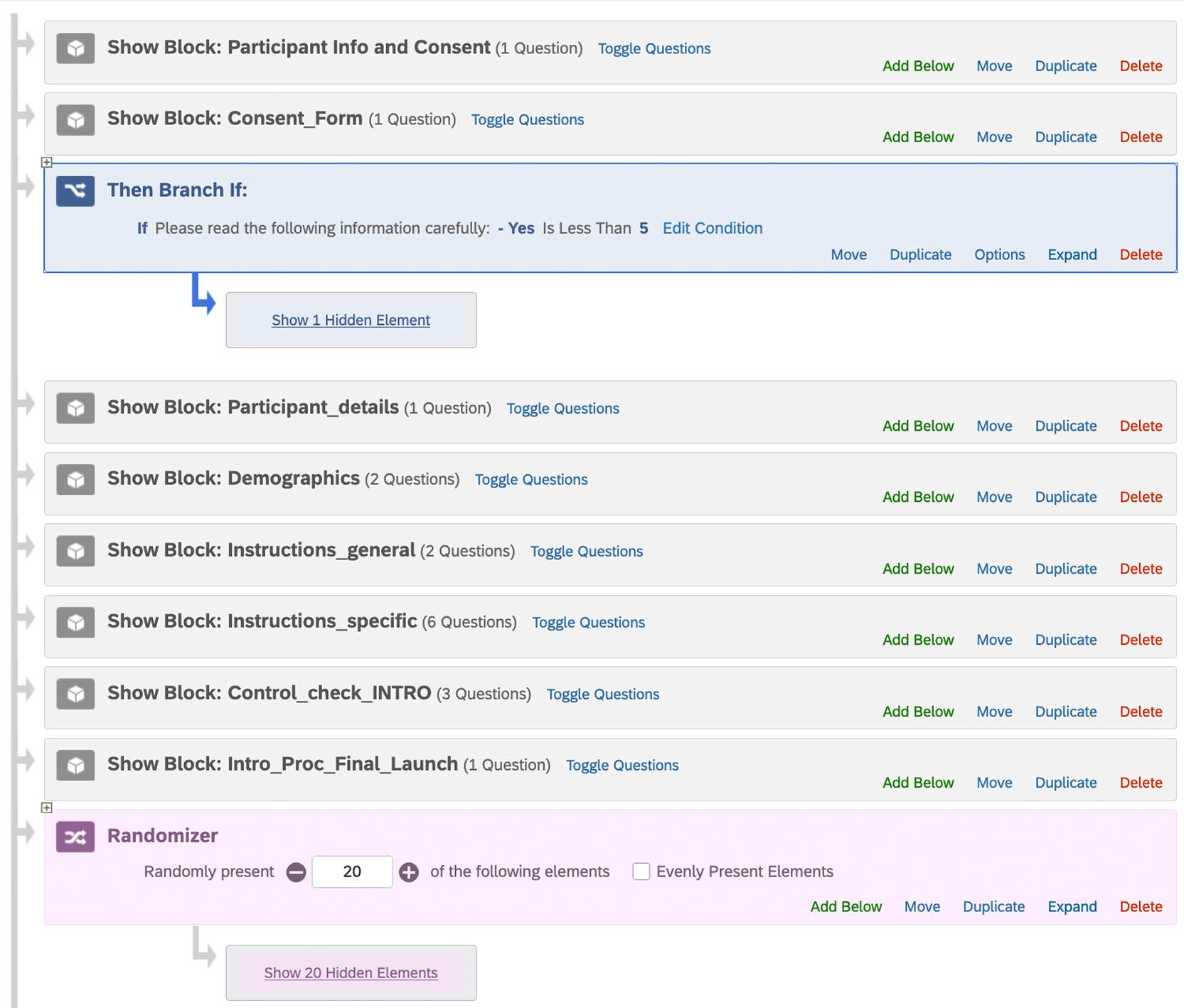Click the Intro_Proc_Final_Launch block cube icon
1184x1008 pixels.
coord(75,766)
